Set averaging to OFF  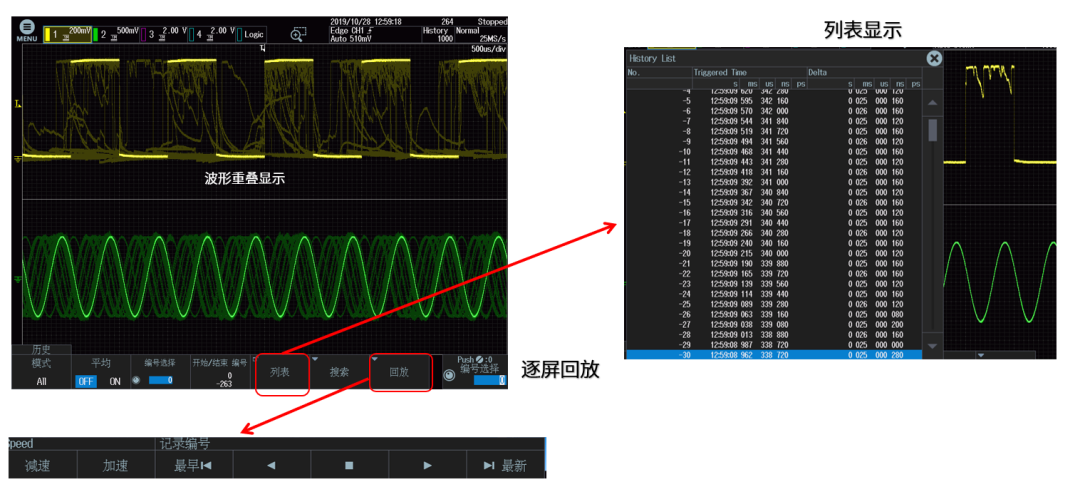86,381
